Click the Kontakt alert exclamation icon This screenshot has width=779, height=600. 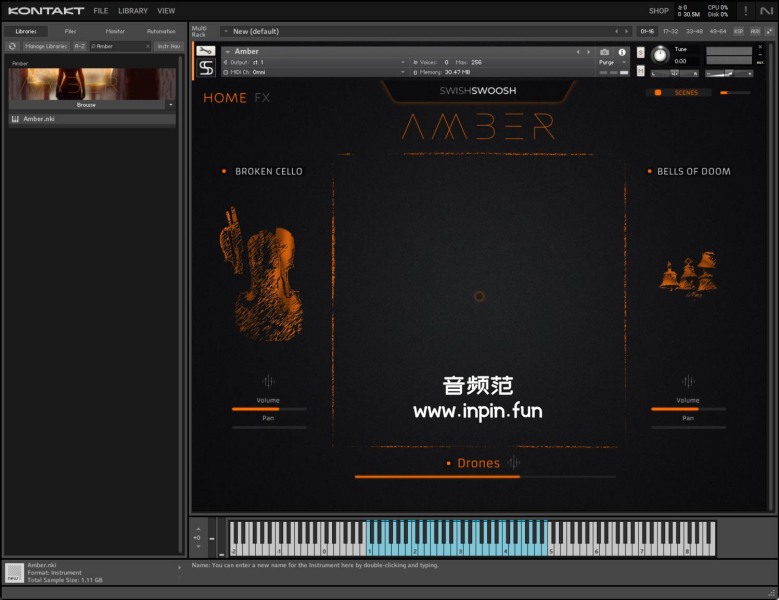click(745, 10)
